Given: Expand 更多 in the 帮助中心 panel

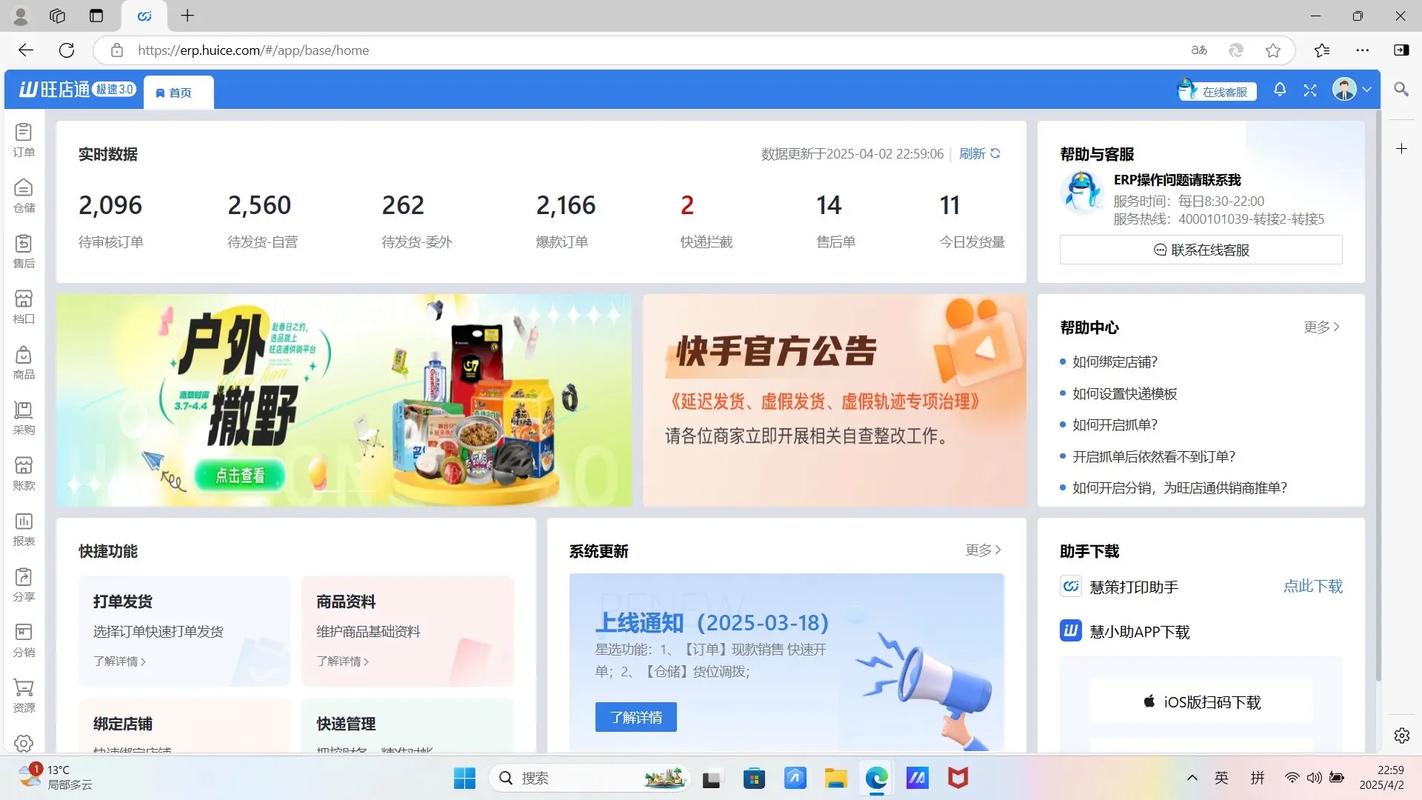Looking at the screenshot, I should (1322, 327).
